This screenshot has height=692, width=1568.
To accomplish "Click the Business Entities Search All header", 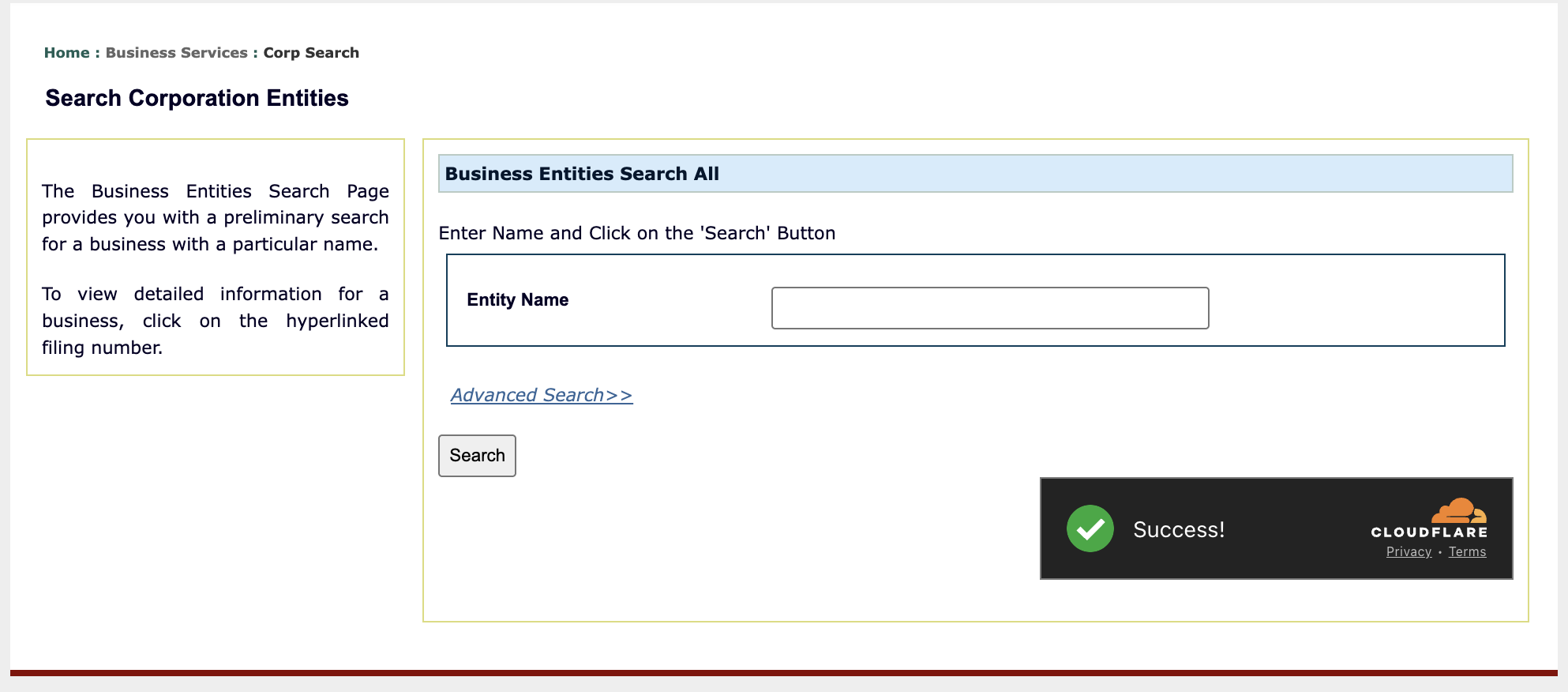I will [x=582, y=174].
